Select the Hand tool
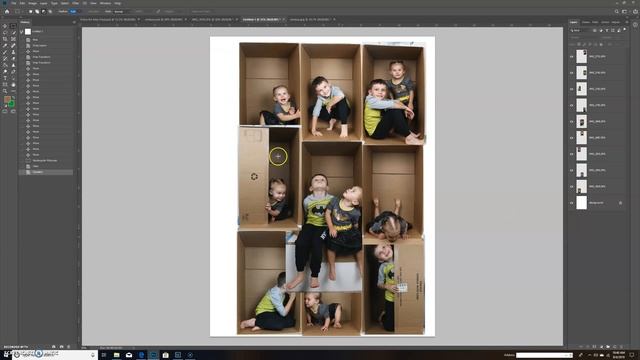640x360 pixels. click(13, 84)
